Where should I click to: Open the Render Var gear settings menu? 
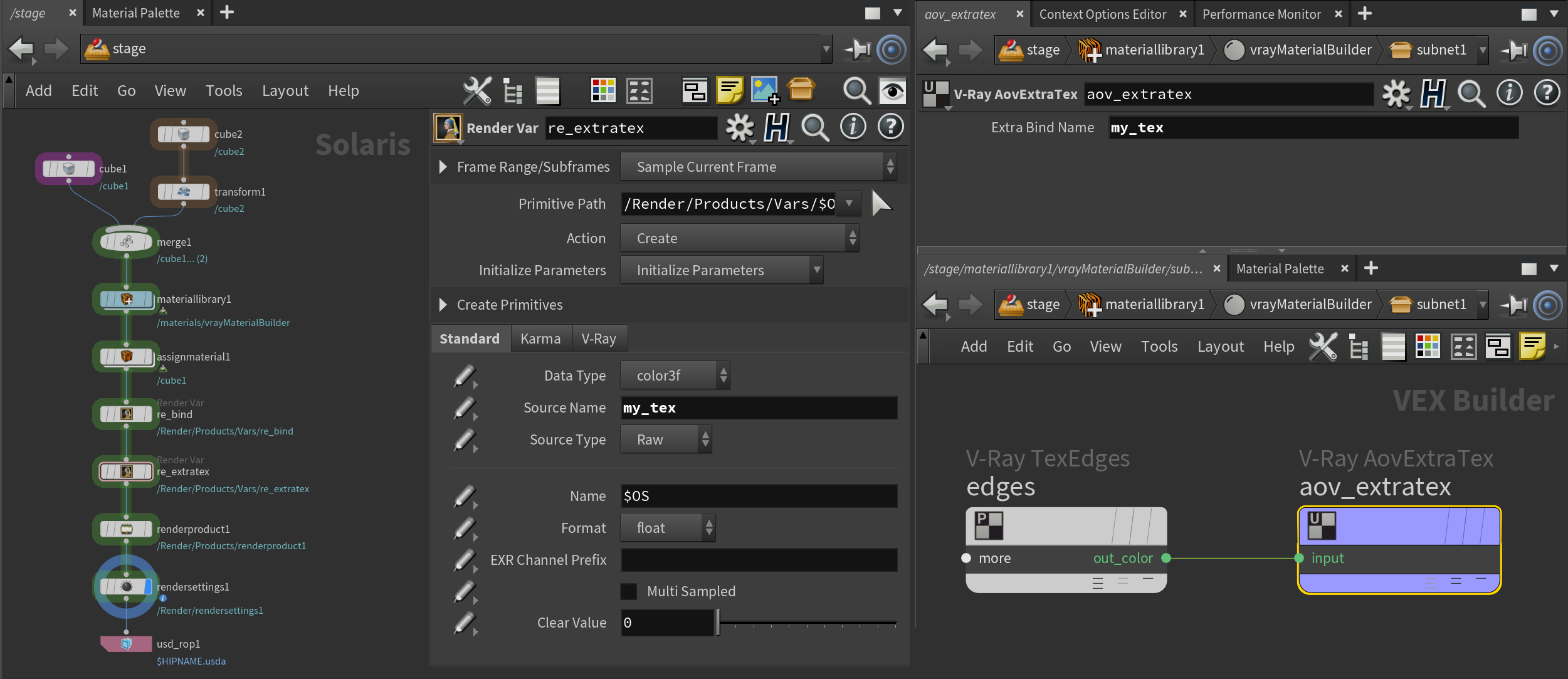pyautogui.click(x=740, y=128)
